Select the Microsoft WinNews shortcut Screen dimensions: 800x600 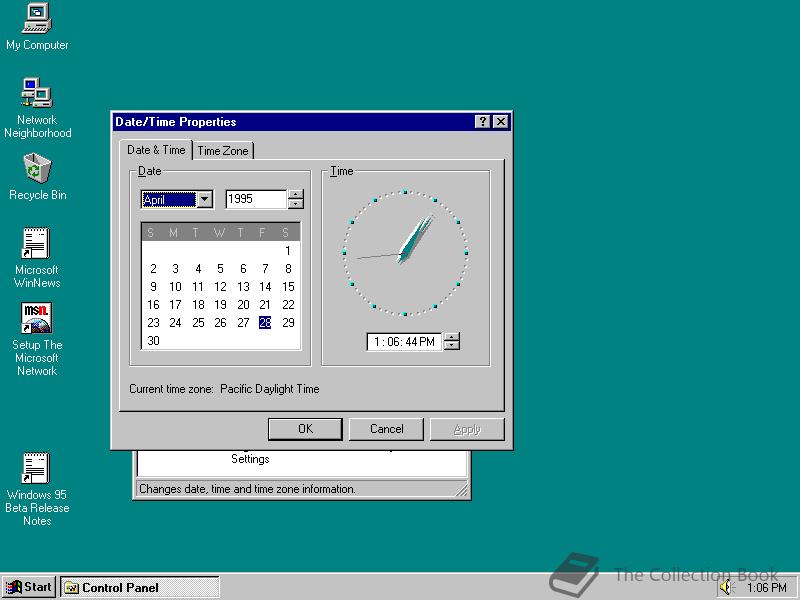pos(37,258)
